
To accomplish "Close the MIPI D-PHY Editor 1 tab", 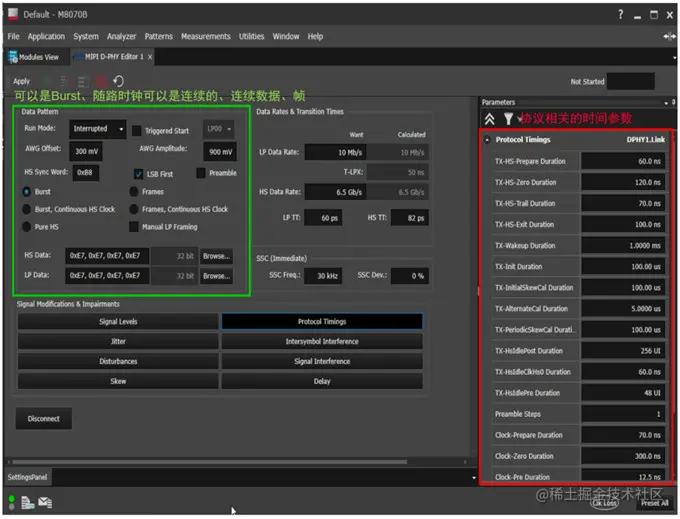I will coord(150,57).
